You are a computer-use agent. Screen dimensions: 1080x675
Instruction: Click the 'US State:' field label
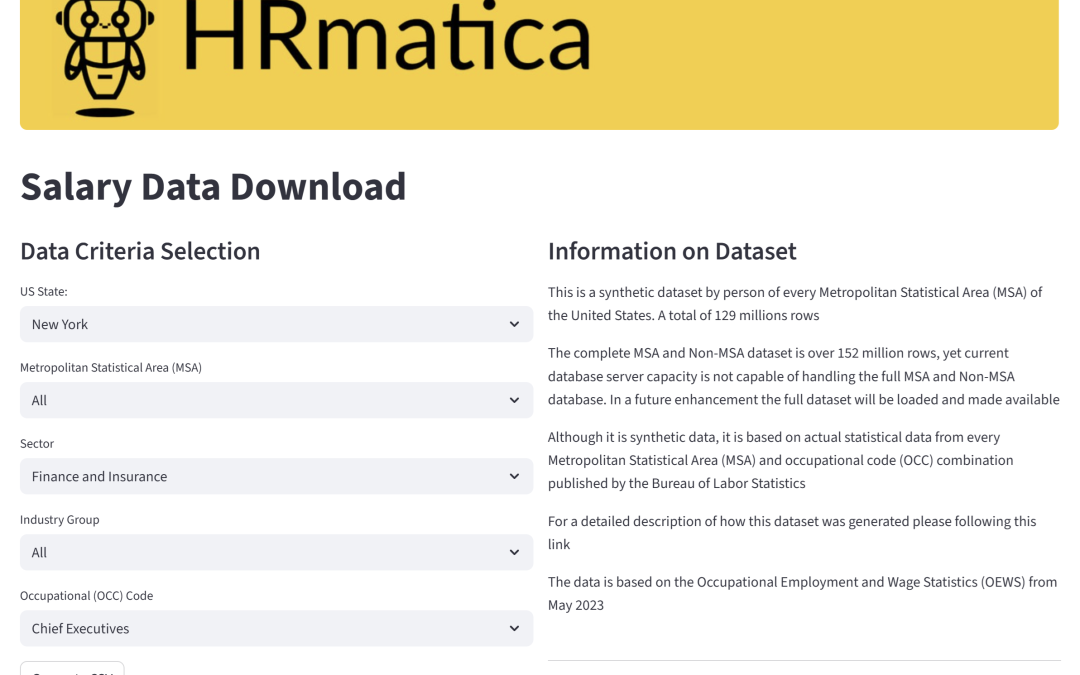[x=43, y=291]
